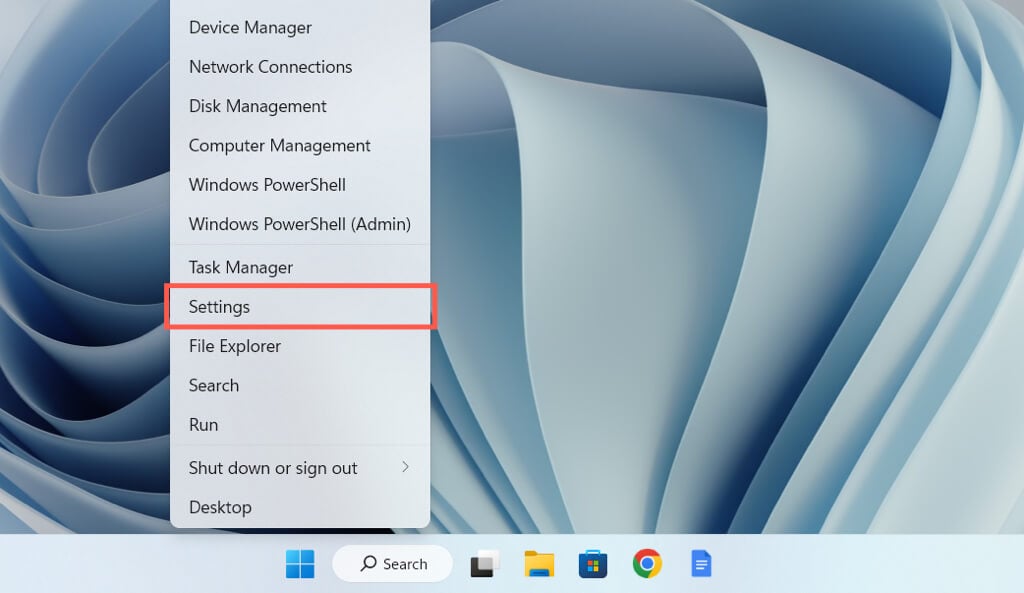
Task: Choose Search in the context menu
Action: tap(300, 385)
